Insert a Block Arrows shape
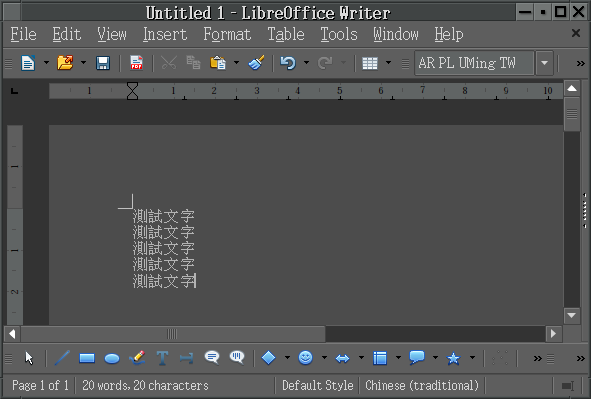The height and width of the screenshot is (399, 591). (342, 358)
